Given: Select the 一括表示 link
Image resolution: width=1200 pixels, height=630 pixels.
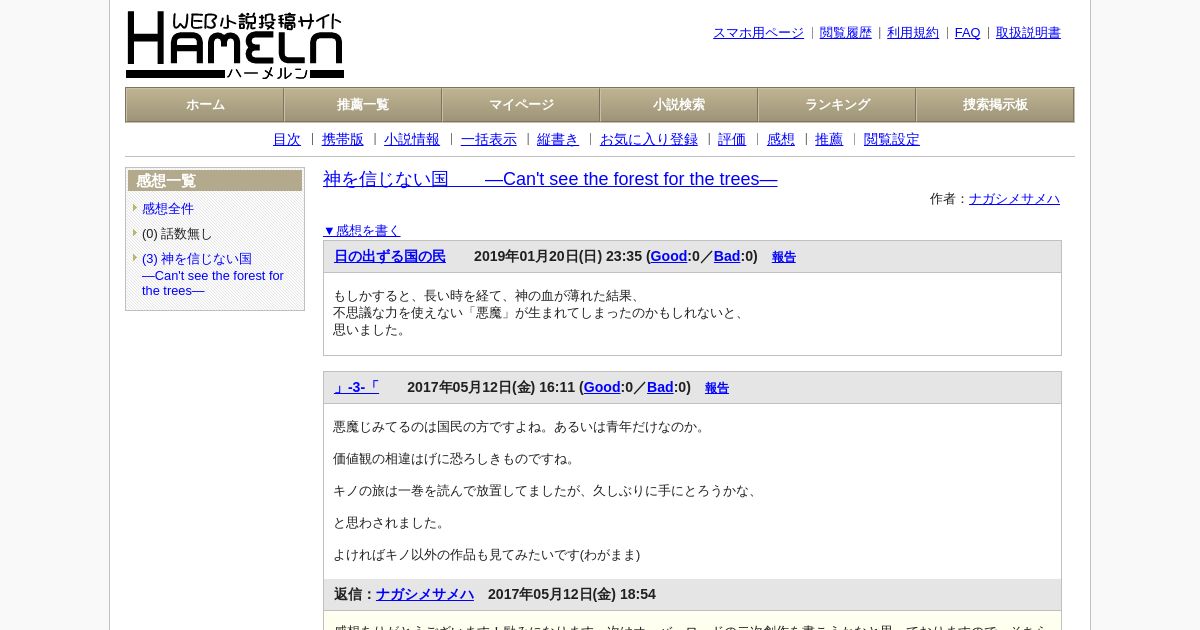Looking at the screenshot, I should (489, 140).
